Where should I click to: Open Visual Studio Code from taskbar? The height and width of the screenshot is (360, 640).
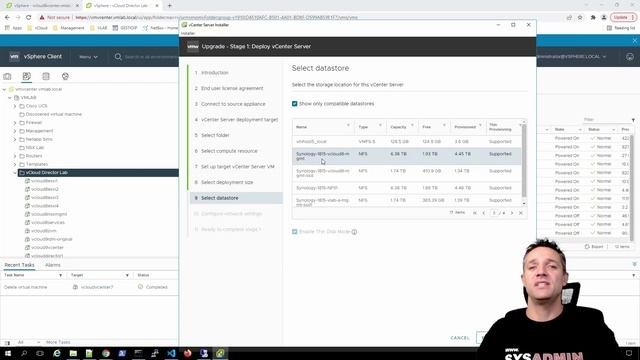(171, 353)
